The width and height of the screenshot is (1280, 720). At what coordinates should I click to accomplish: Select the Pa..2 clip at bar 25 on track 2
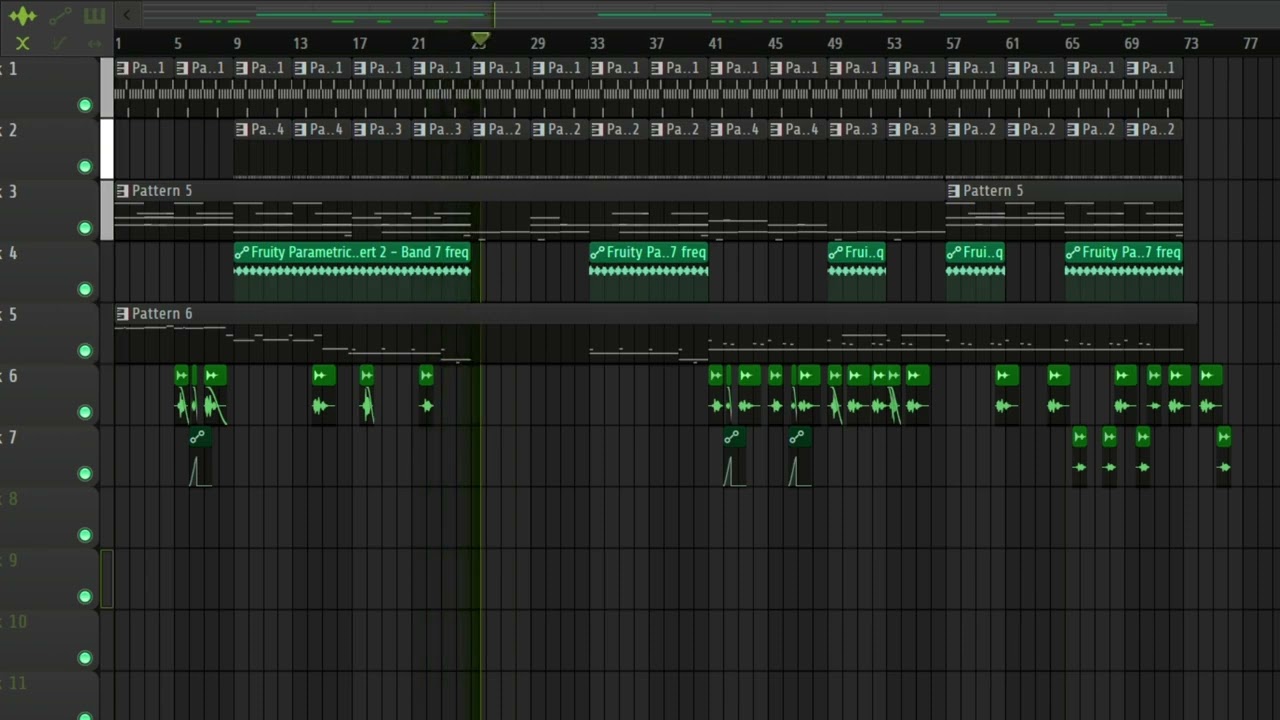coord(500,149)
